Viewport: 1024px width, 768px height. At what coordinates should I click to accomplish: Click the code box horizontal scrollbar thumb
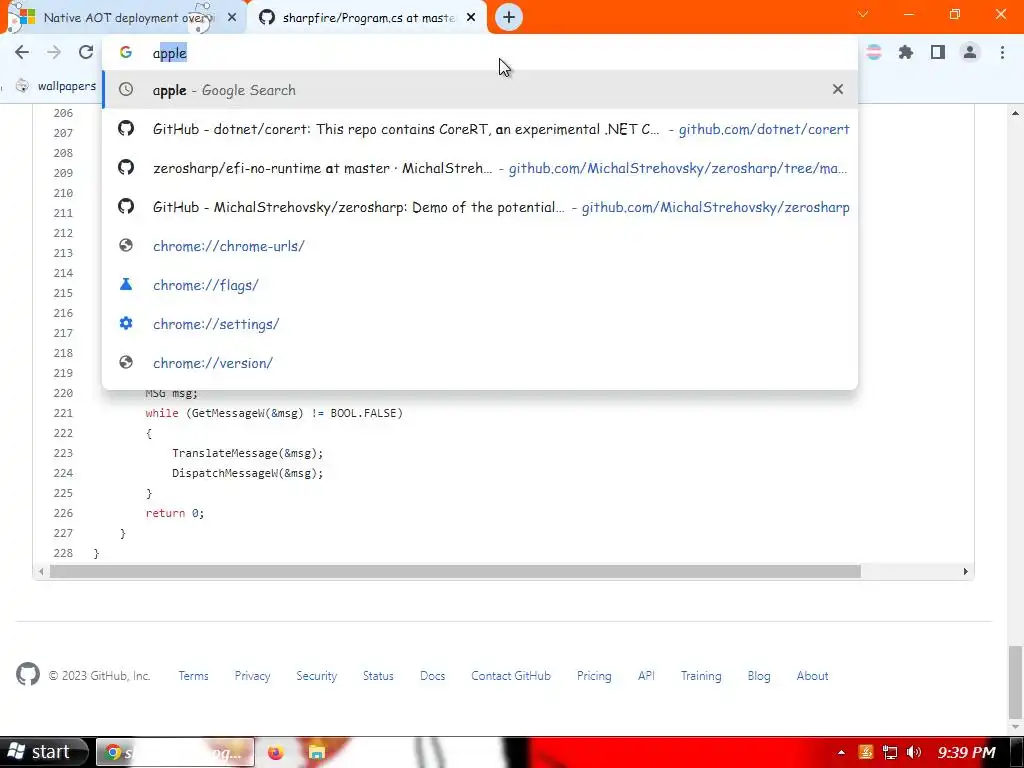(455, 571)
